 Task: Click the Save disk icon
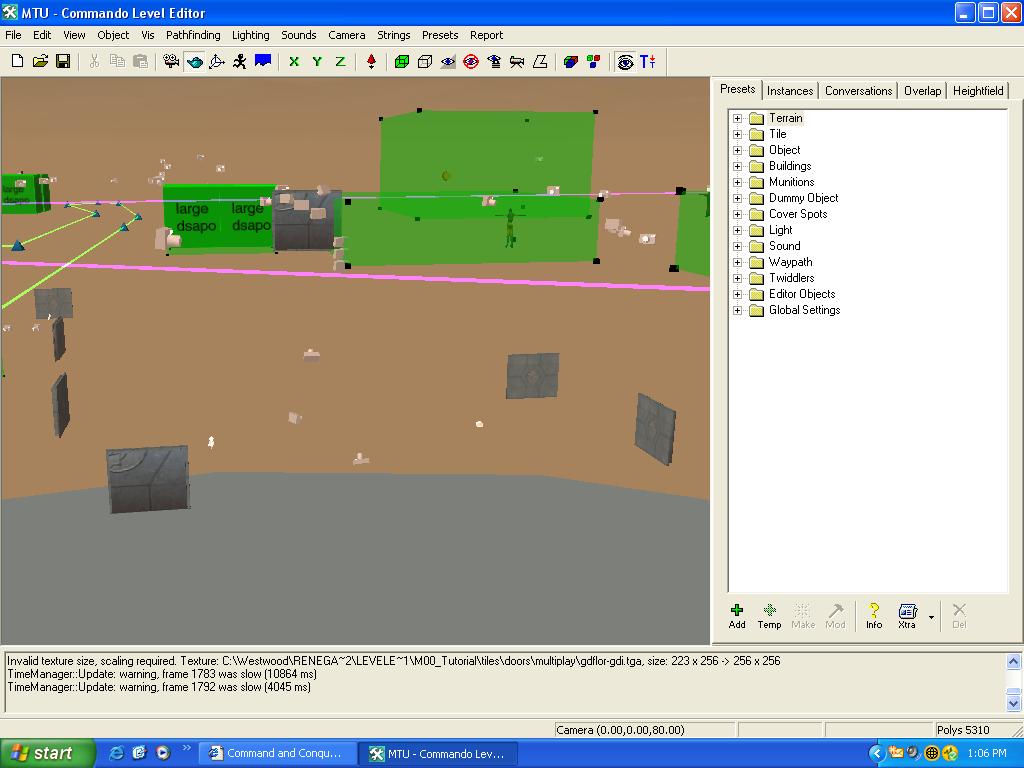point(63,62)
